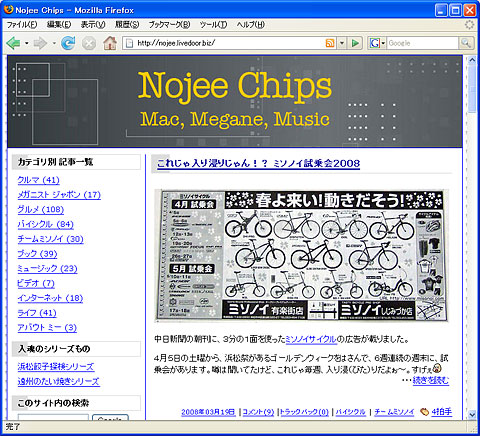This screenshot has height=436, width=480.
Task: Open the トラックバック(0) link
Action: coord(304,412)
